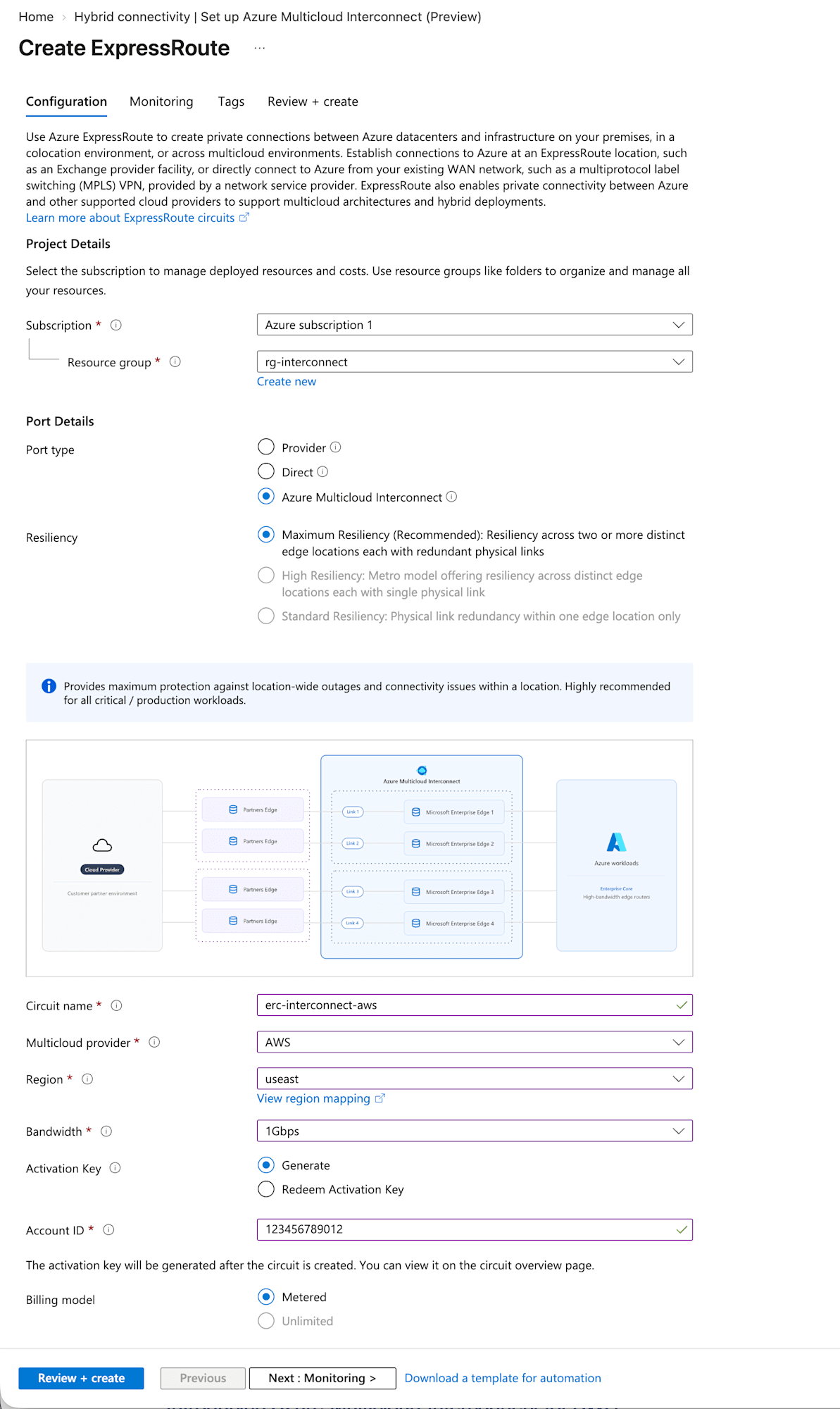The image size is (840, 1409).
Task: Choose Maximum Resiliency option
Action: click(x=266, y=535)
